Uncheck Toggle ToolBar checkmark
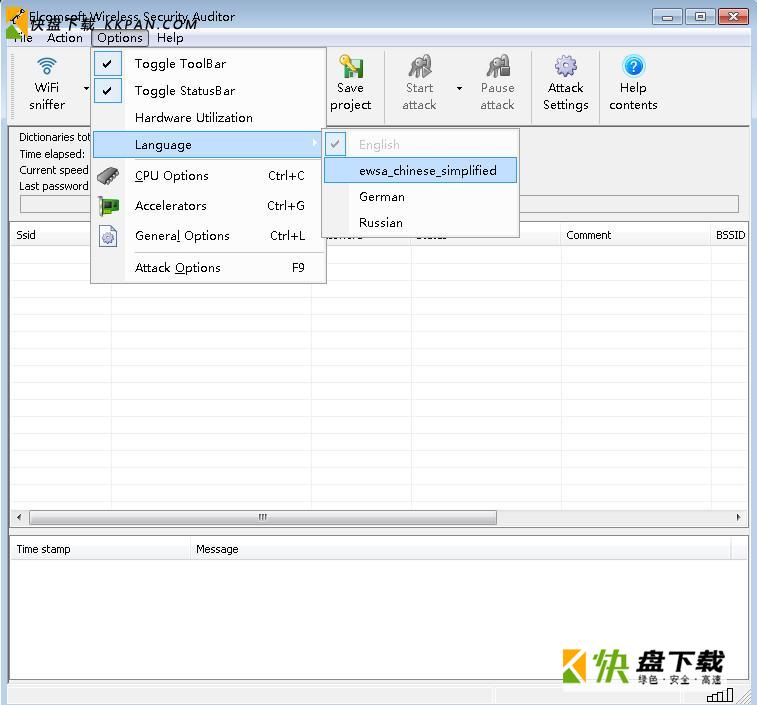This screenshot has height=705, width=757. [108, 64]
